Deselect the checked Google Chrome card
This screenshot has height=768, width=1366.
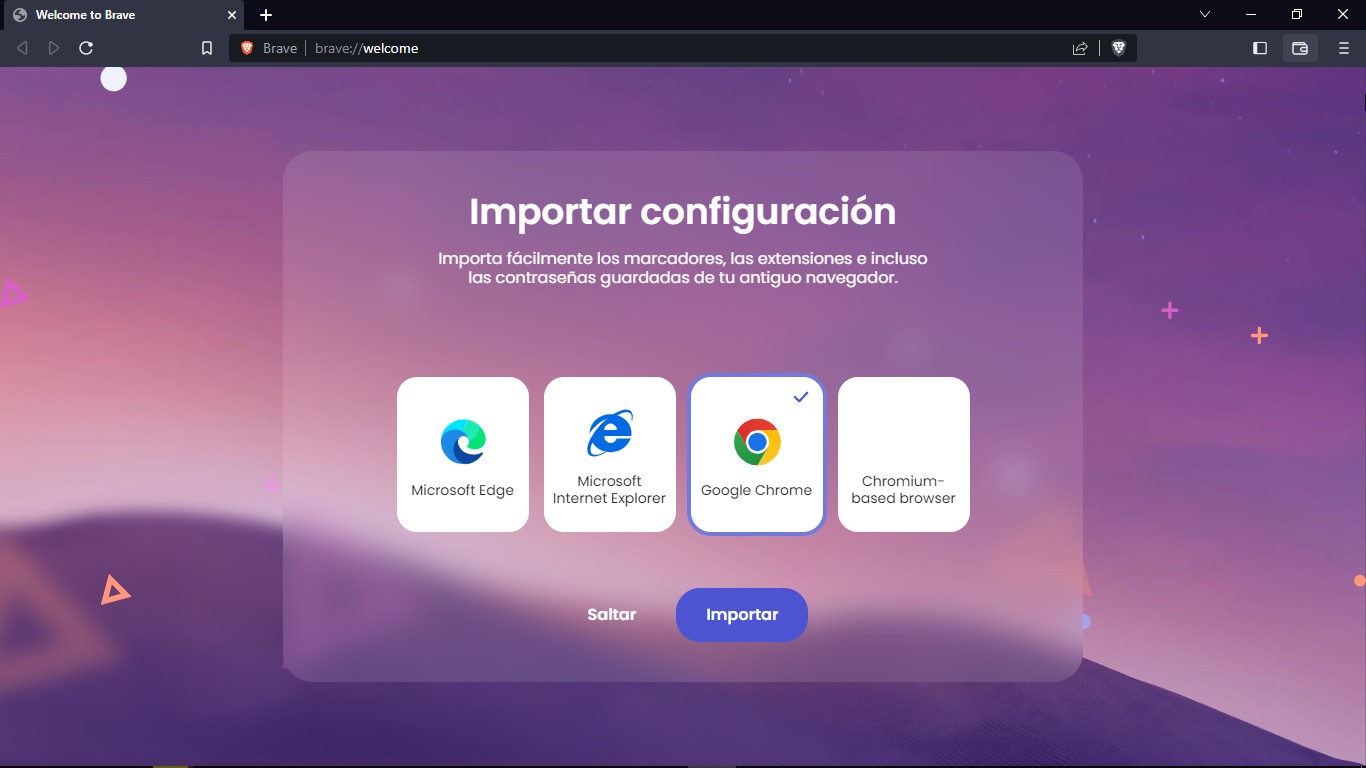(757, 454)
